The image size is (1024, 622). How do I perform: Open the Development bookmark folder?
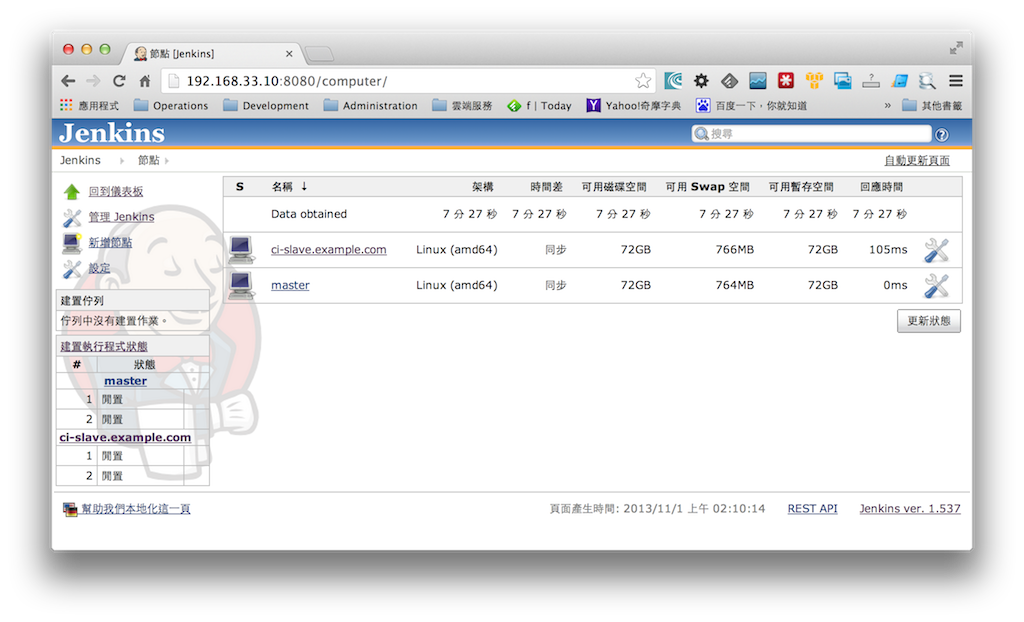[x=266, y=106]
